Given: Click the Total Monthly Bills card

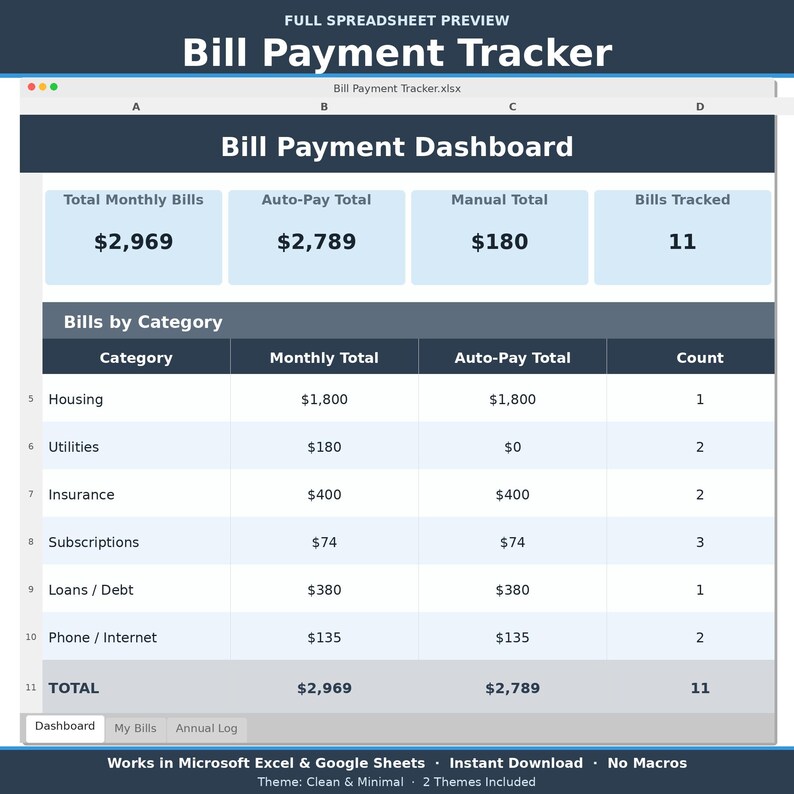Looking at the screenshot, I should pos(134,237).
